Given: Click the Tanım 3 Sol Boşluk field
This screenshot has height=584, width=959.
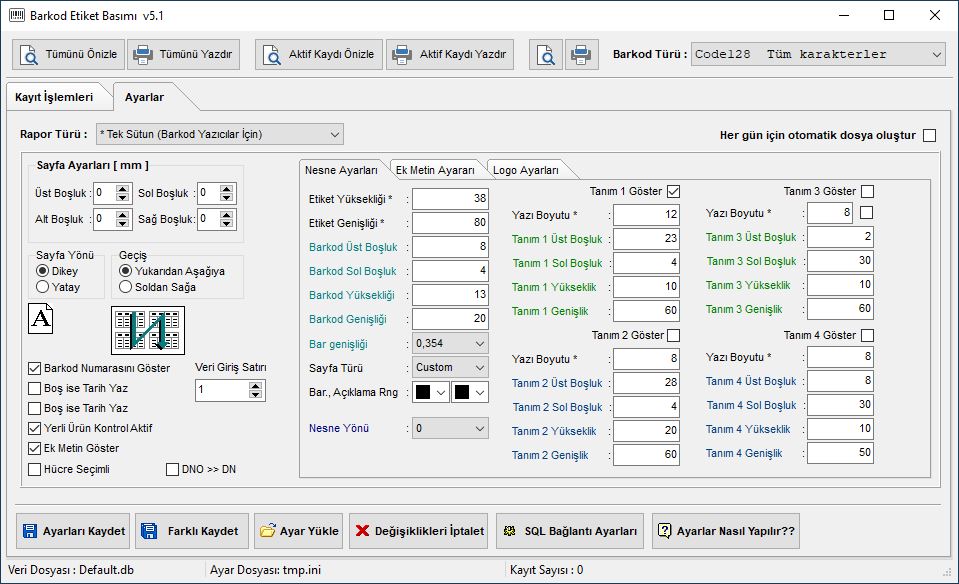Looking at the screenshot, I should click(x=840, y=261).
